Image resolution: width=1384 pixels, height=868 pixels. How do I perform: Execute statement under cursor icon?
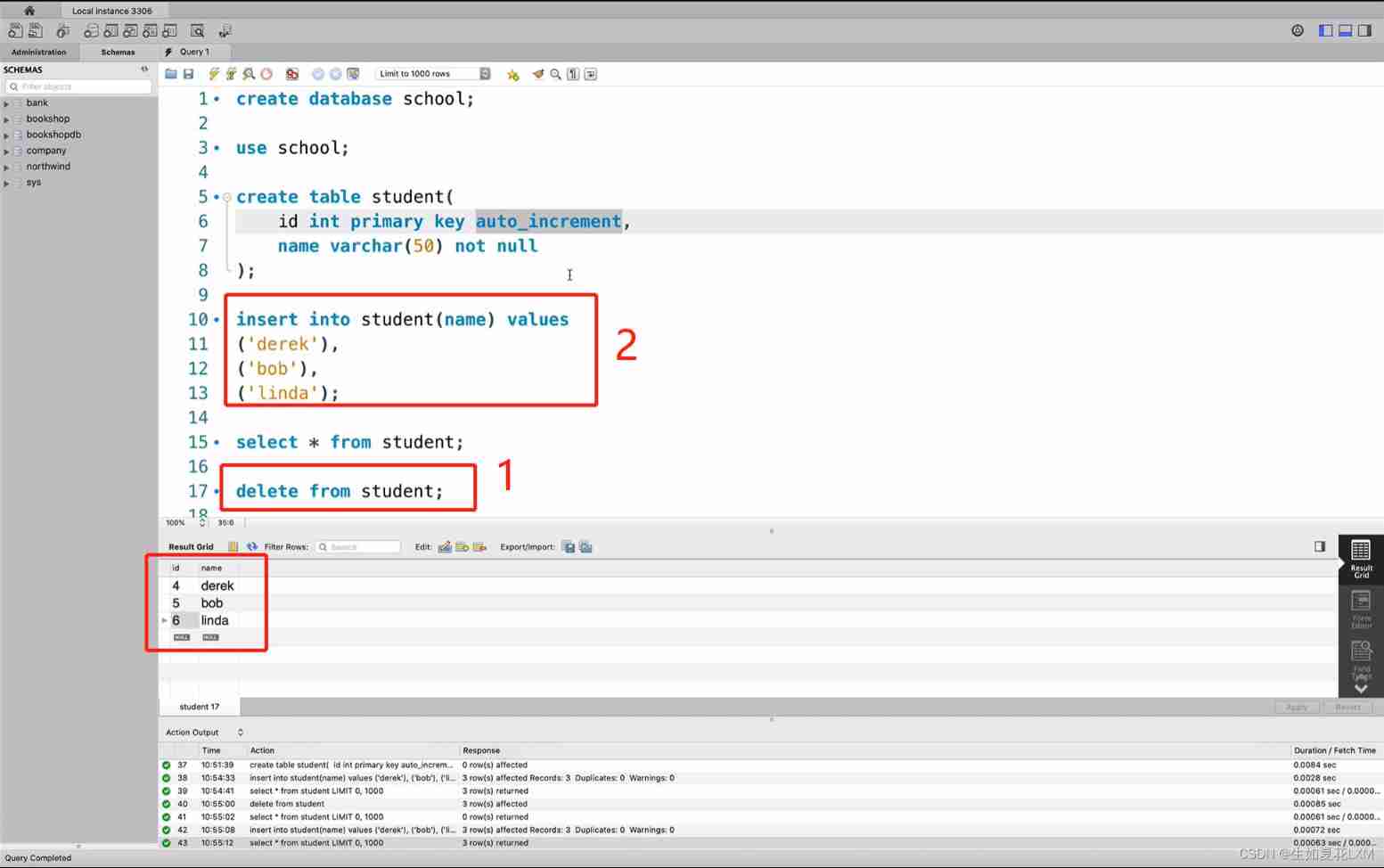pos(231,74)
